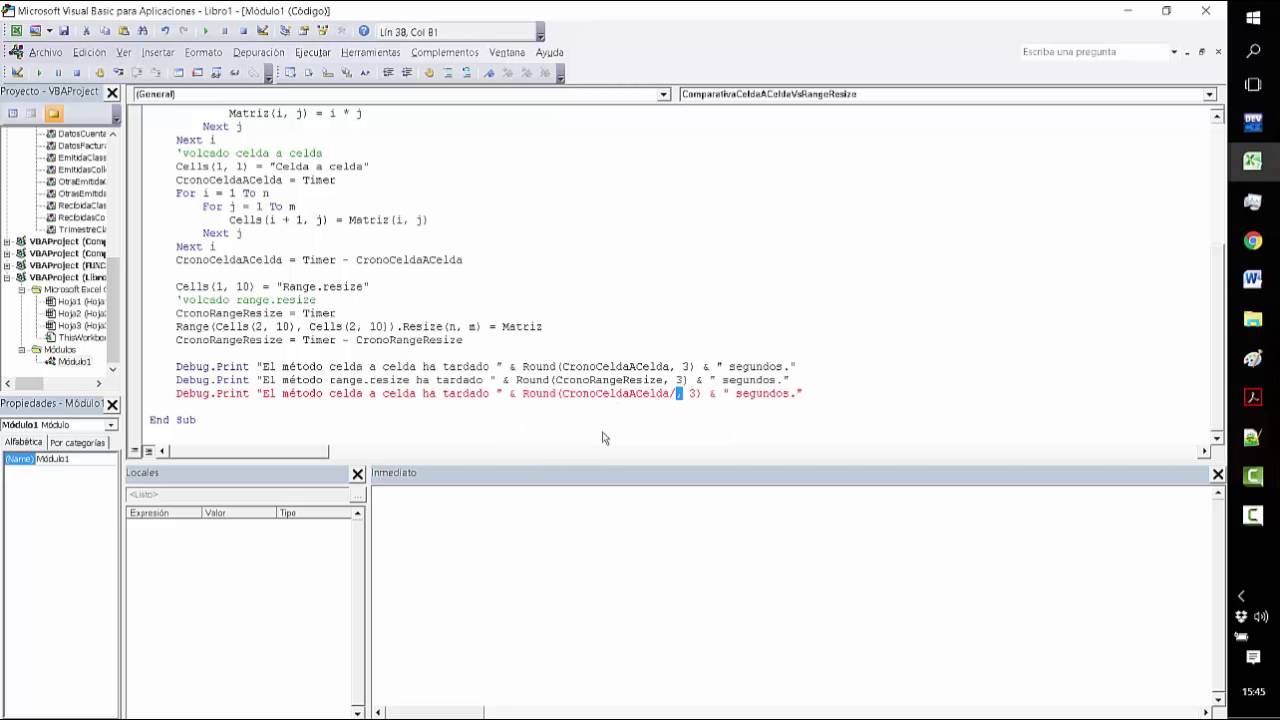Click the Expresión column header in Locales
This screenshot has height=720, width=1280.
point(163,513)
